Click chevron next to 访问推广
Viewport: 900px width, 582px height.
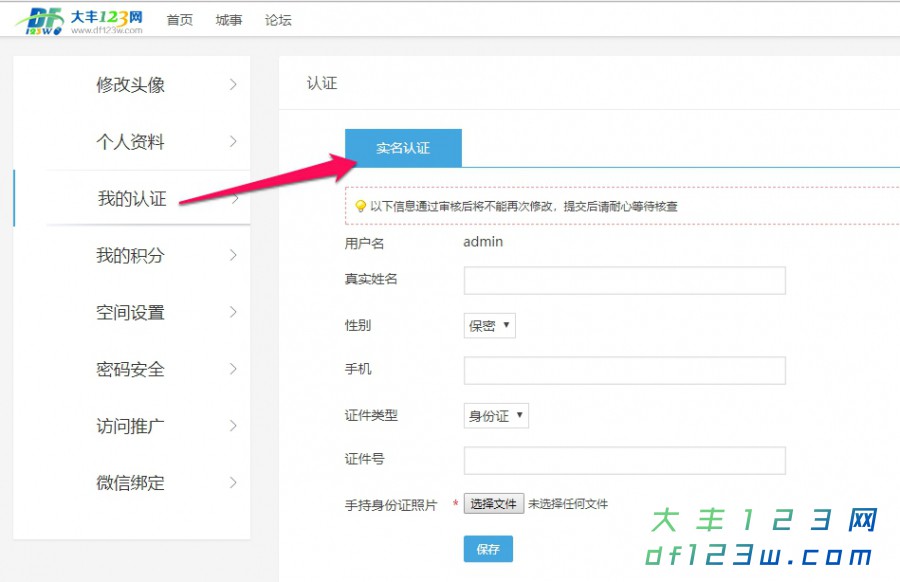233,426
